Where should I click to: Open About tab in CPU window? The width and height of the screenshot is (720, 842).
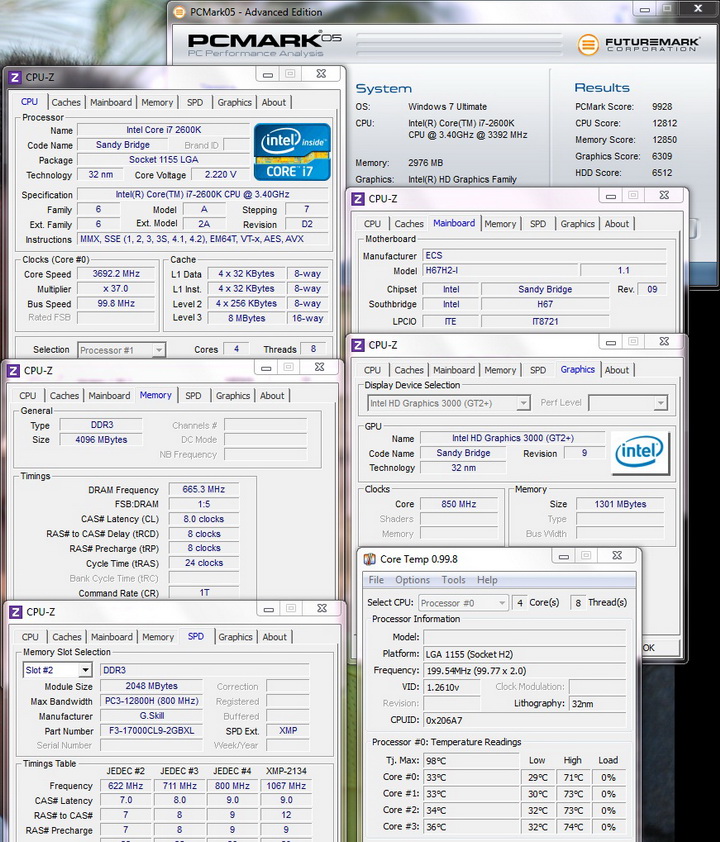[x=274, y=102]
